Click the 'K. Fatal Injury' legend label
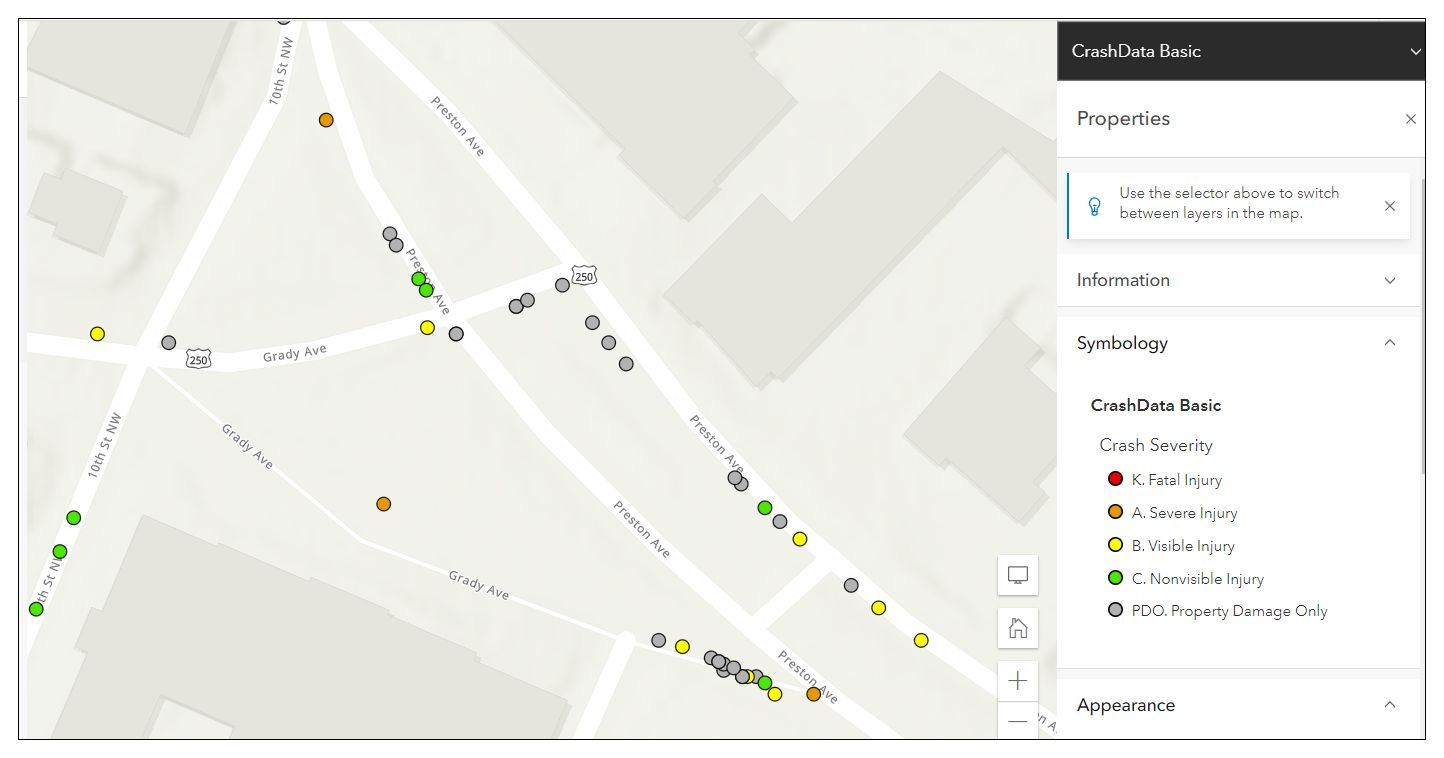 [1177, 480]
